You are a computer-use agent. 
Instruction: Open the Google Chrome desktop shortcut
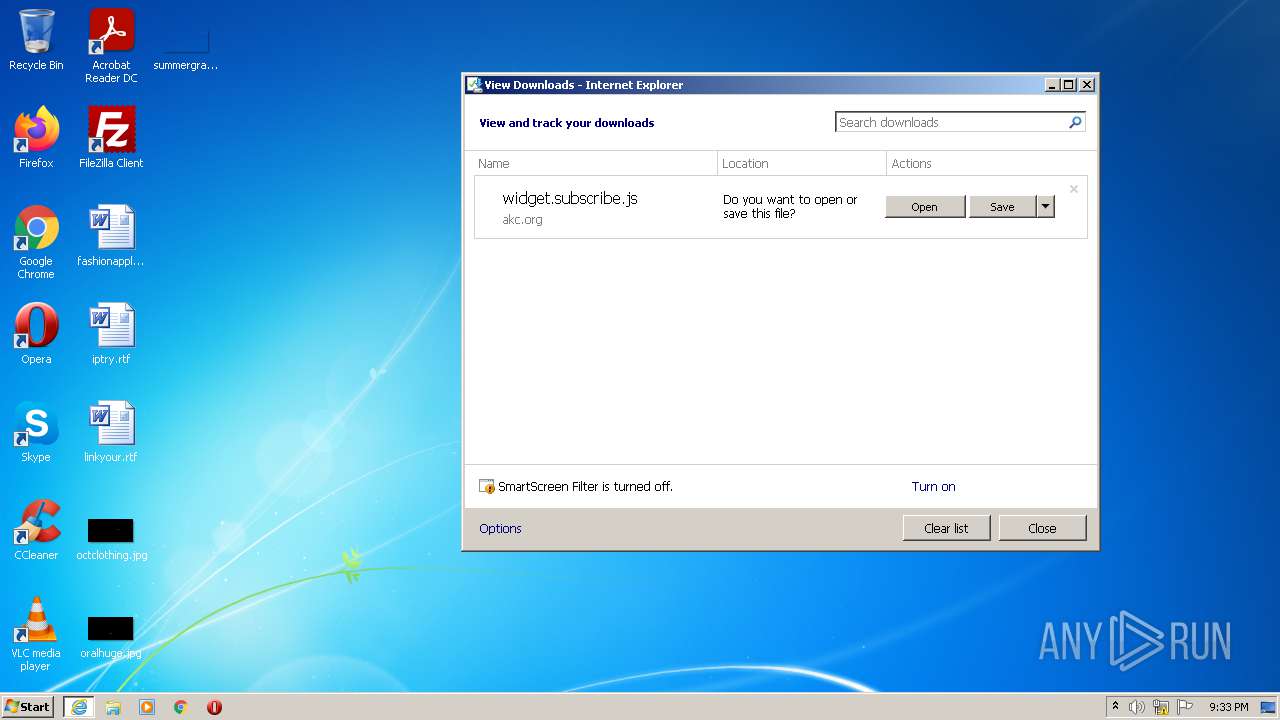point(36,242)
